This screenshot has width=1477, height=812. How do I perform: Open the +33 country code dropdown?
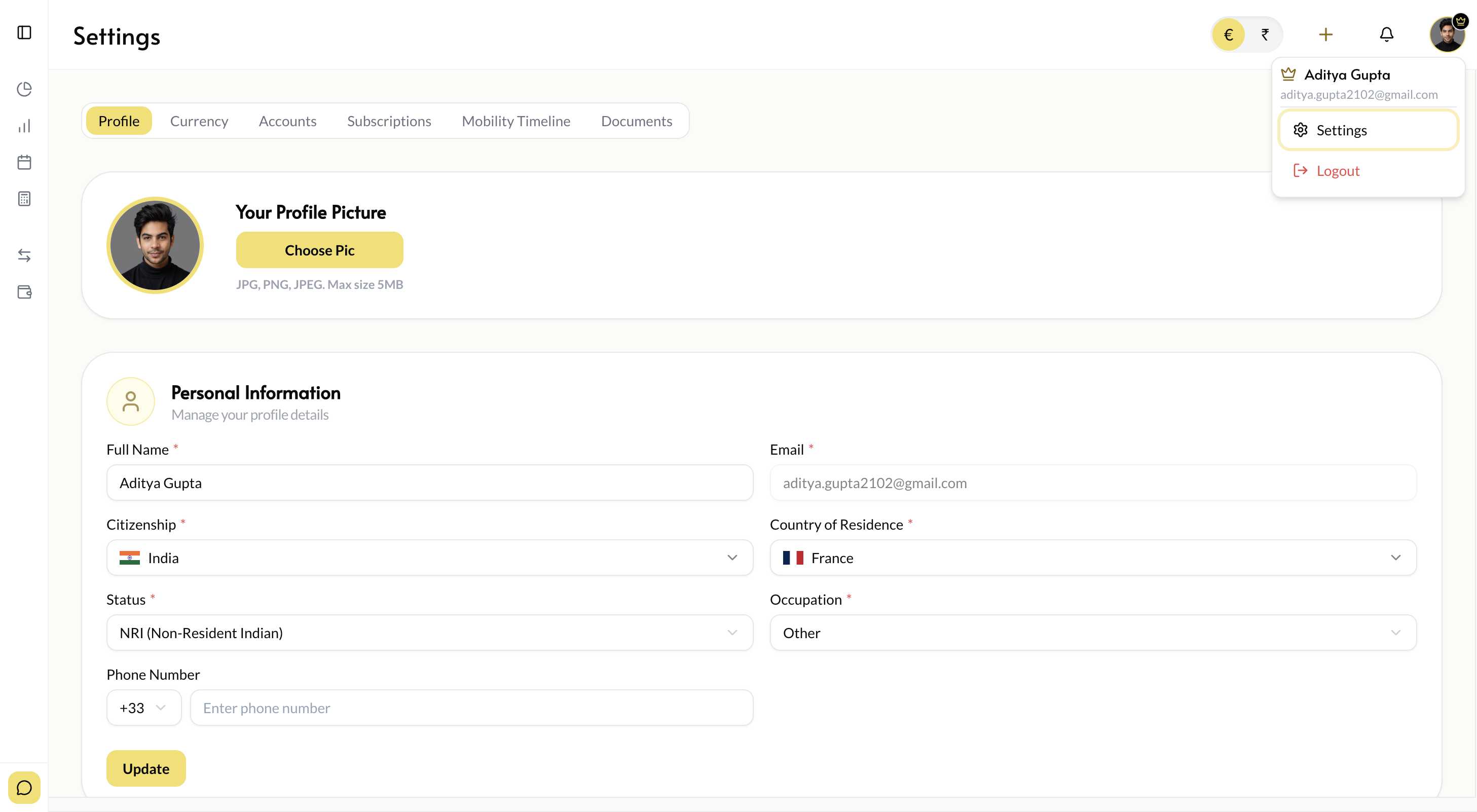click(x=144, y=708)
